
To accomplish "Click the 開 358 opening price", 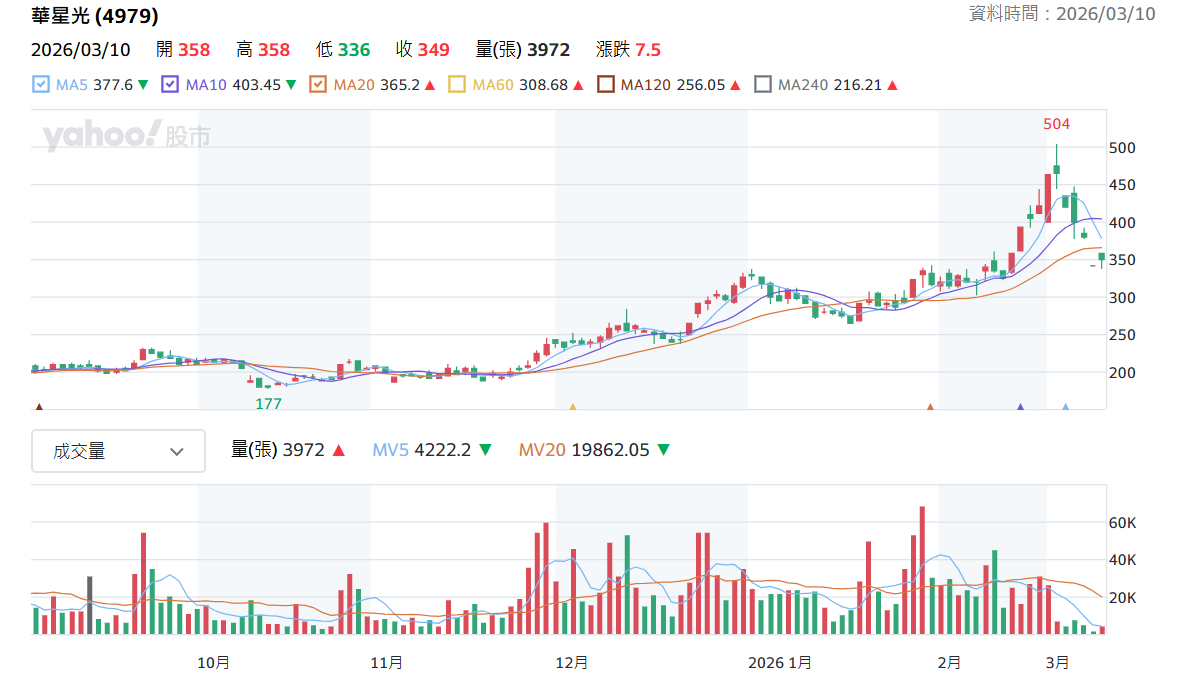I will click(183, 50).
